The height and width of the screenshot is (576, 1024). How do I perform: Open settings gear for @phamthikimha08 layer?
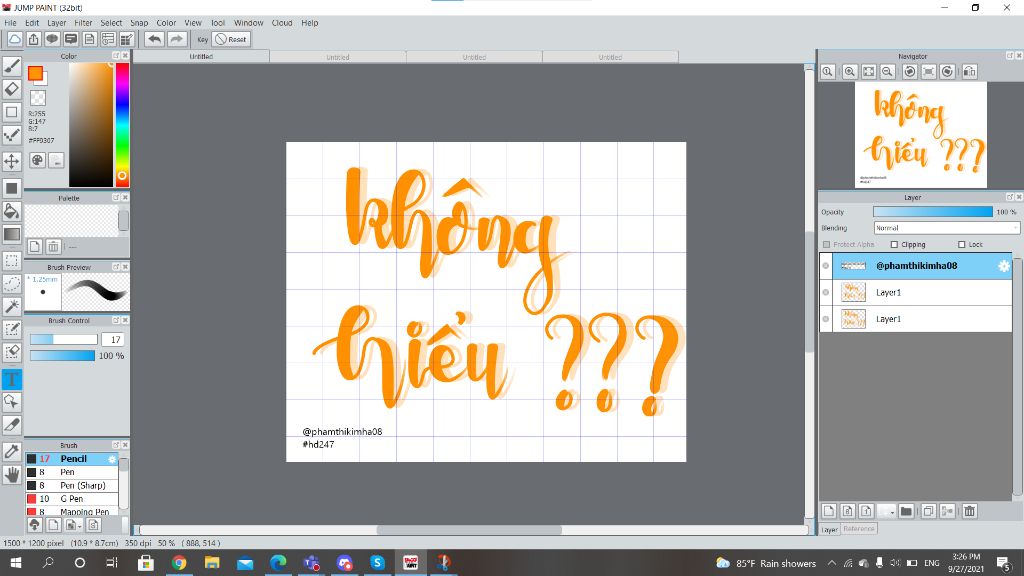point(1004,266)
